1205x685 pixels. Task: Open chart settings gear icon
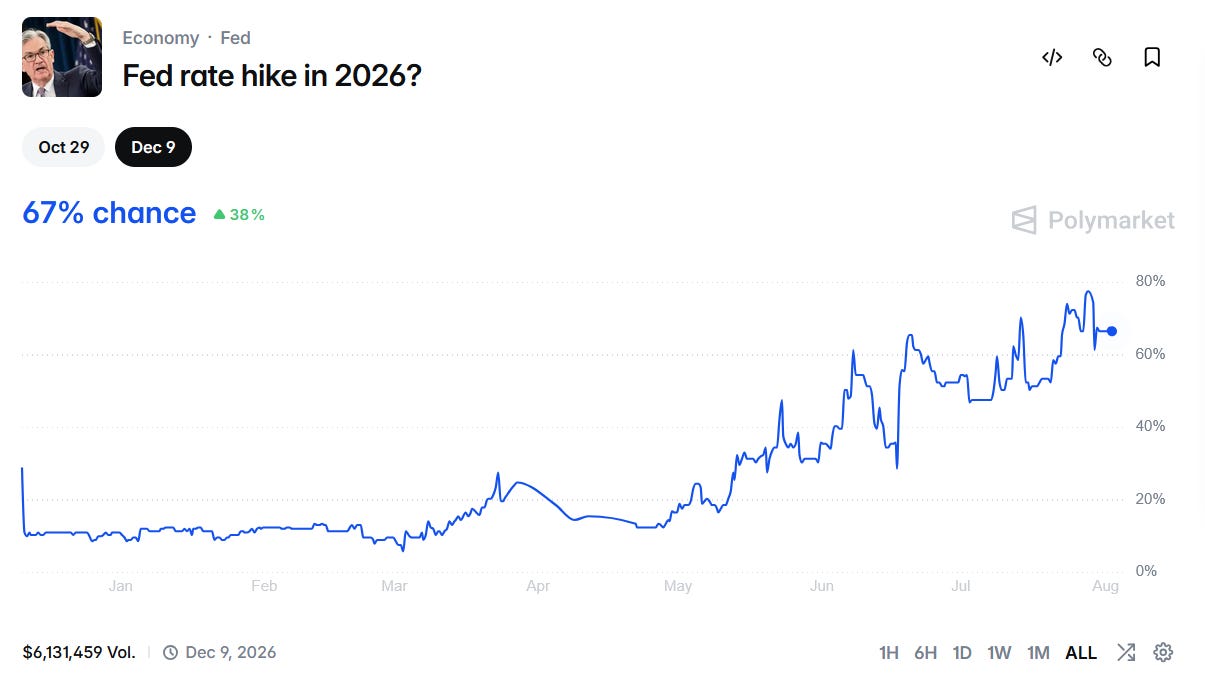1163,652
